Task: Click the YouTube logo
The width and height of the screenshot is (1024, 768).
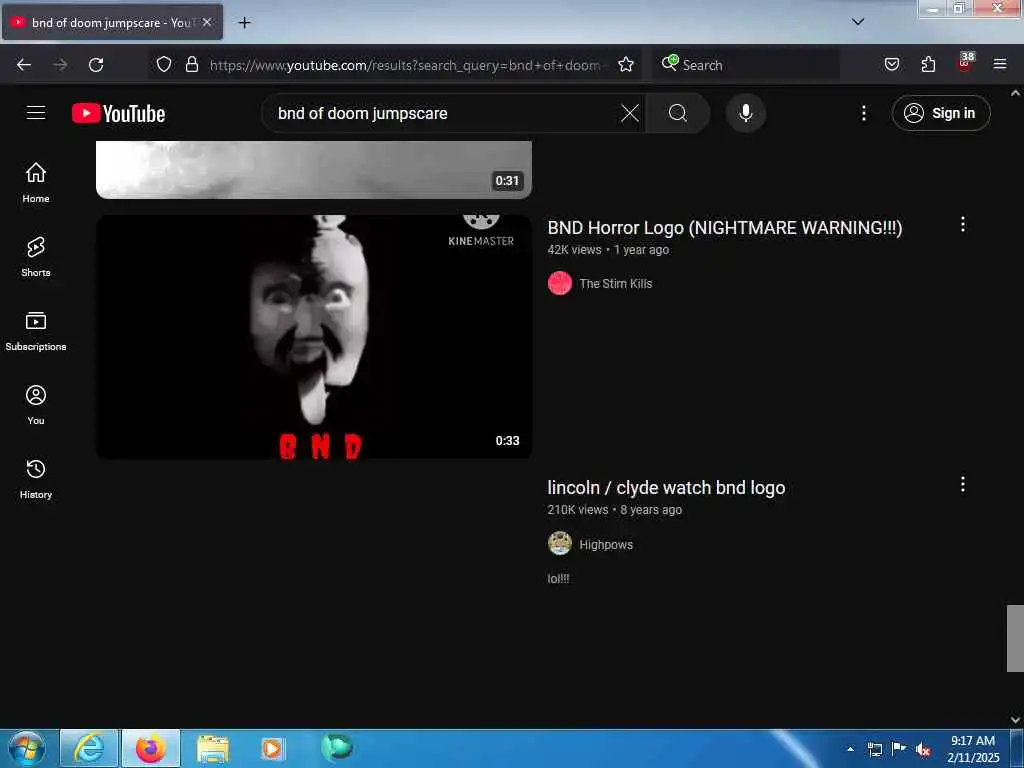Action: click(118, 114)
